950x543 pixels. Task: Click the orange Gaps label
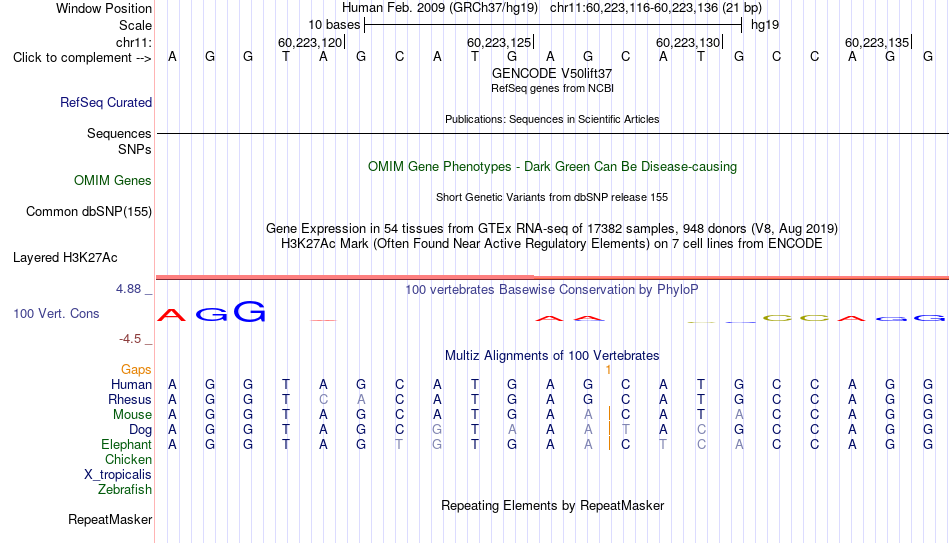pos(136,369)
